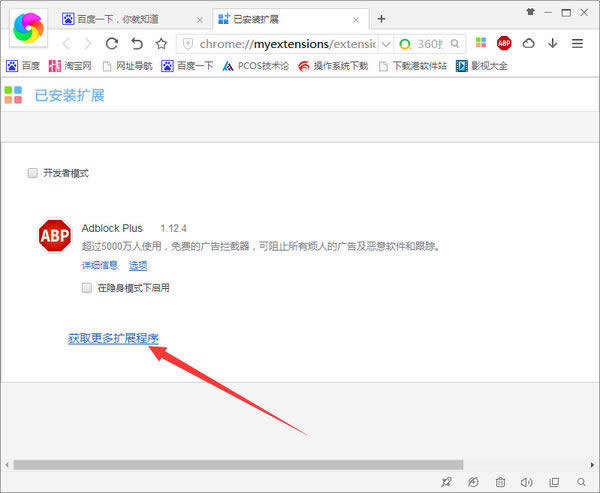Open the 网址导航 bookmark

pos(128,66)
